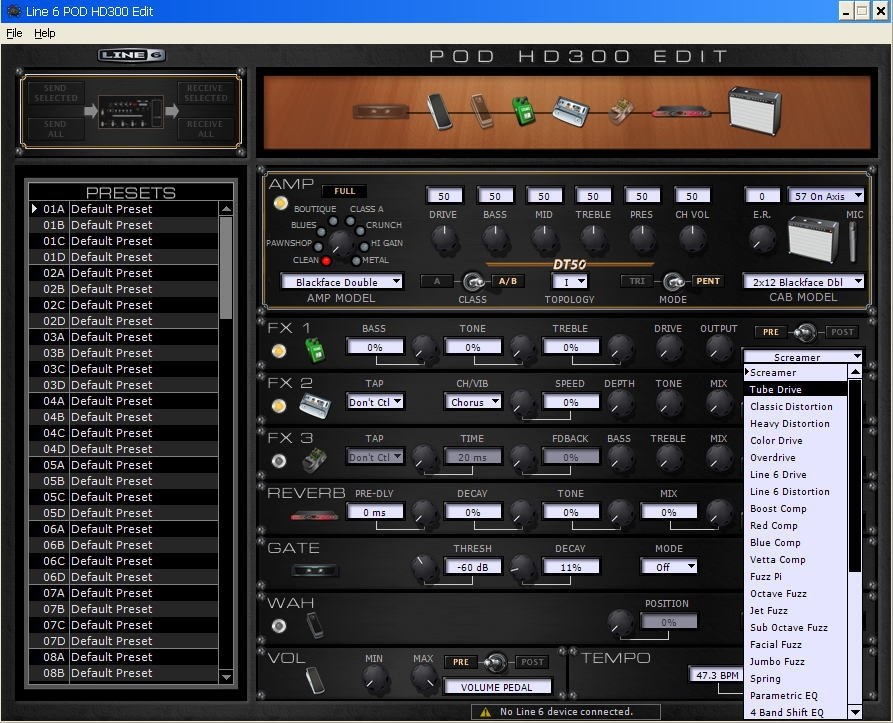Viewport: 893px width, 723px height.
Task: Click the cabinet image in the Amp section
Action: 813,239
